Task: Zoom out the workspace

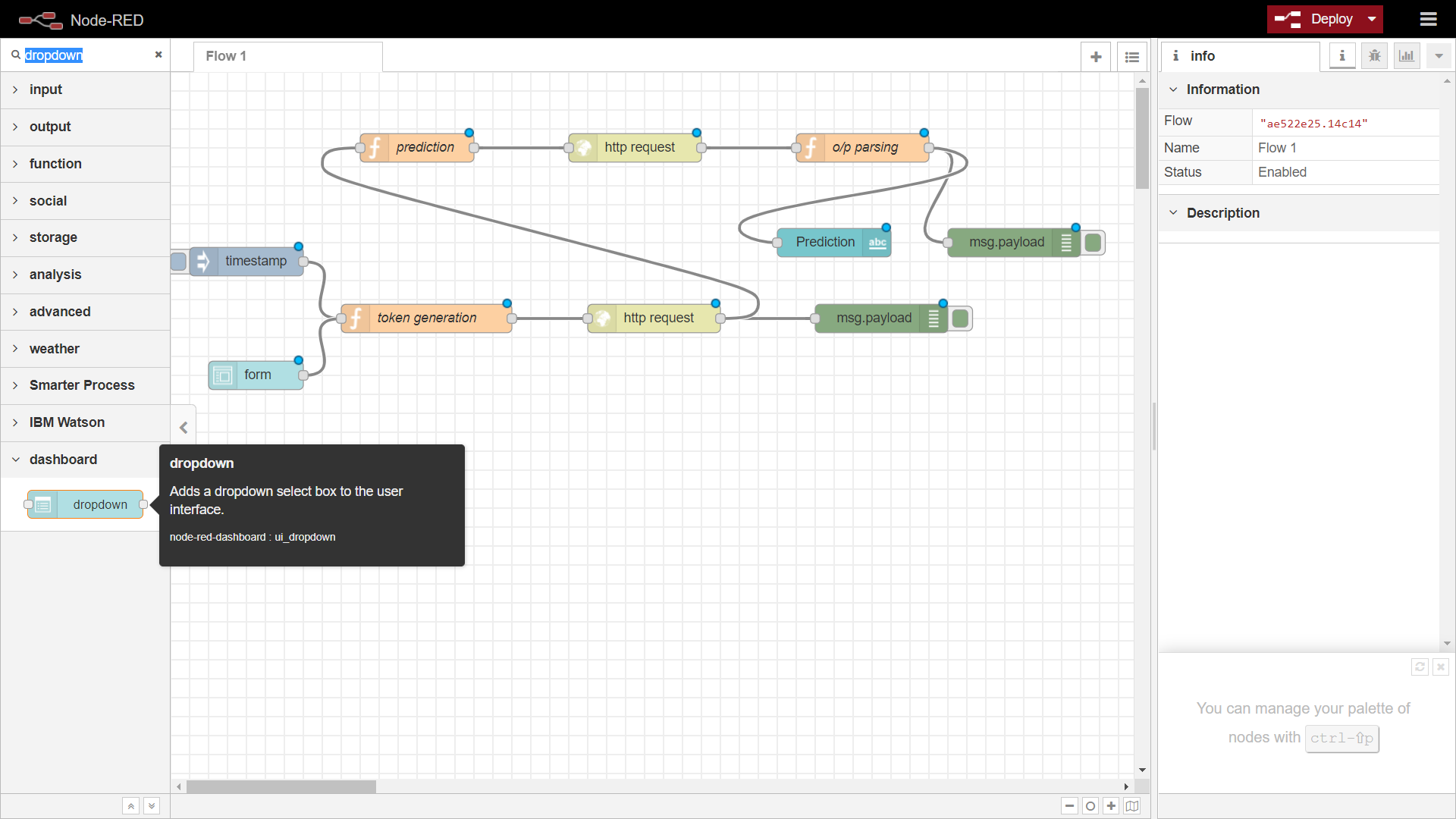Action: pyautogui.click(x=1069, y=806)
